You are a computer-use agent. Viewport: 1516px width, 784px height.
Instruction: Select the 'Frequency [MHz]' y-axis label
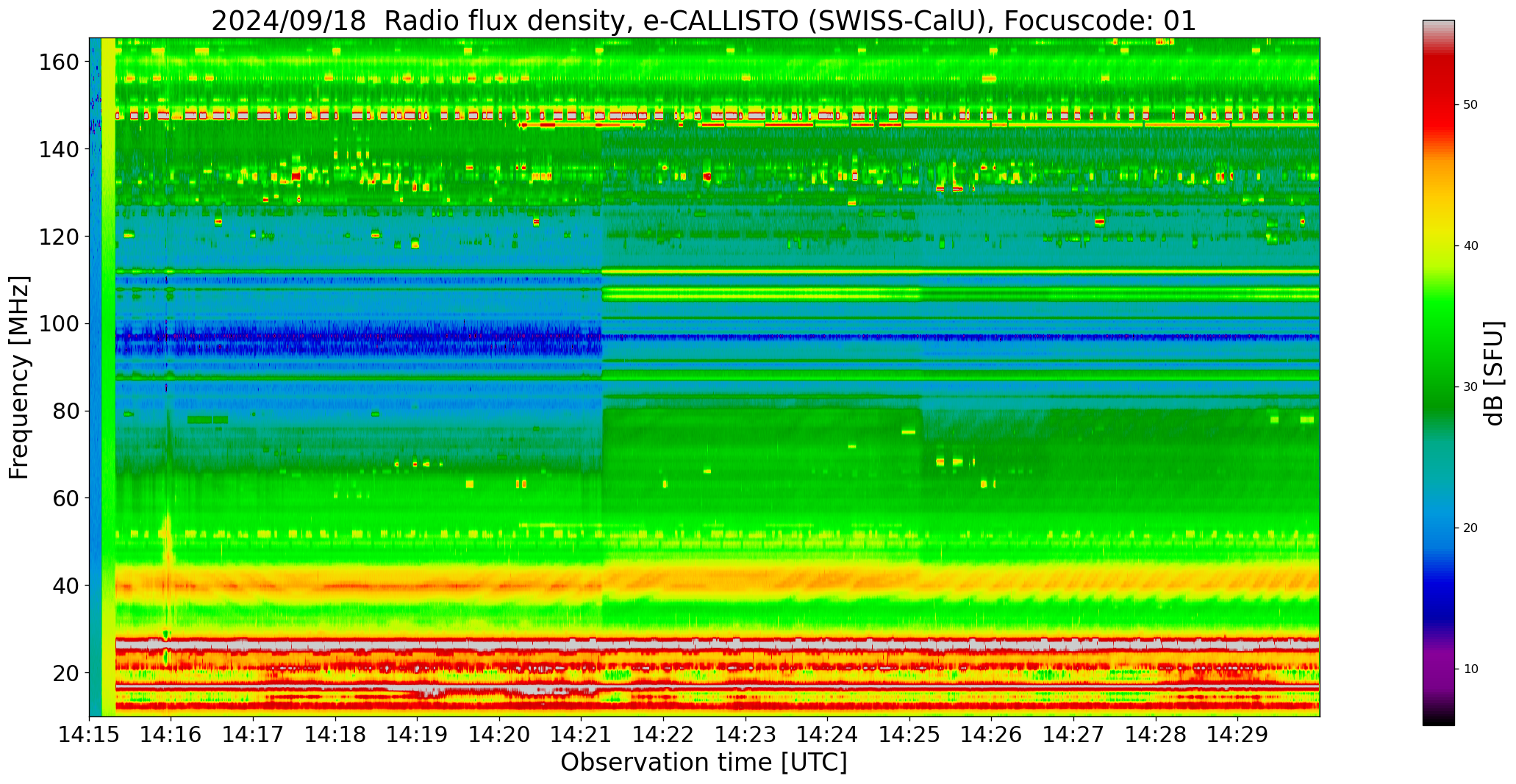click(x=20, y=378)
